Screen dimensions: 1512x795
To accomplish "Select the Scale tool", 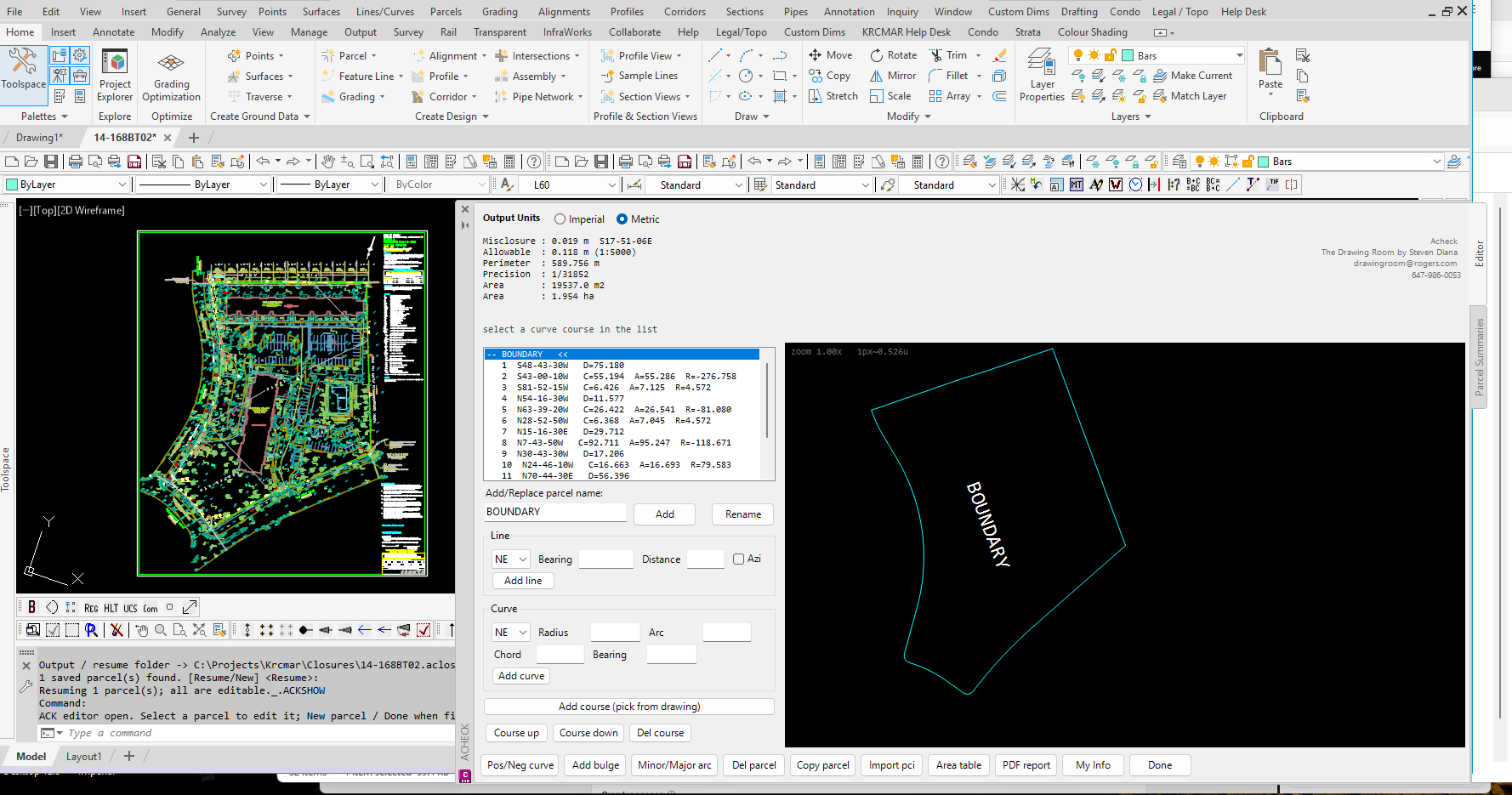I will pos(890,96).
